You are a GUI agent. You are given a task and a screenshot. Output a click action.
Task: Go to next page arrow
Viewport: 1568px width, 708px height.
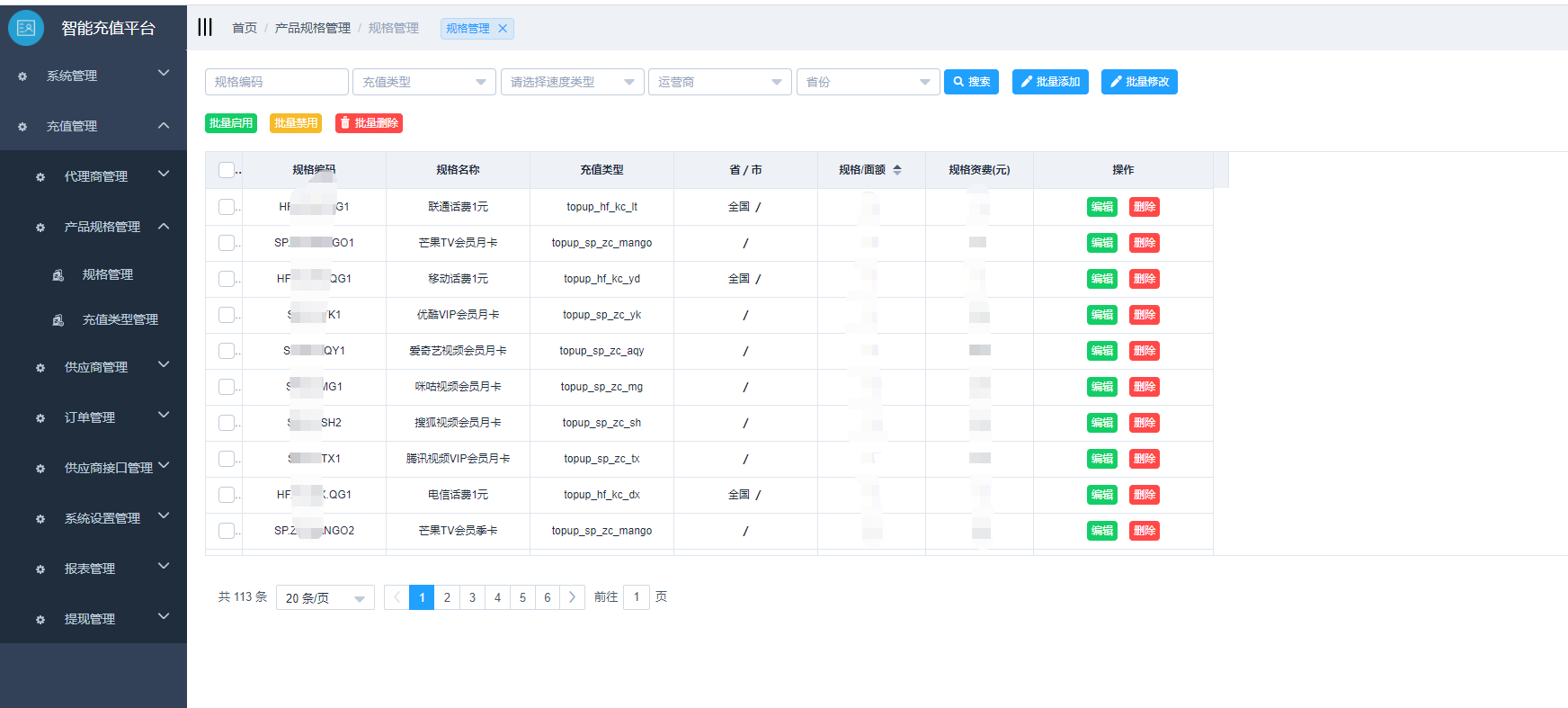pyautogui.click(x=572, y=597)
